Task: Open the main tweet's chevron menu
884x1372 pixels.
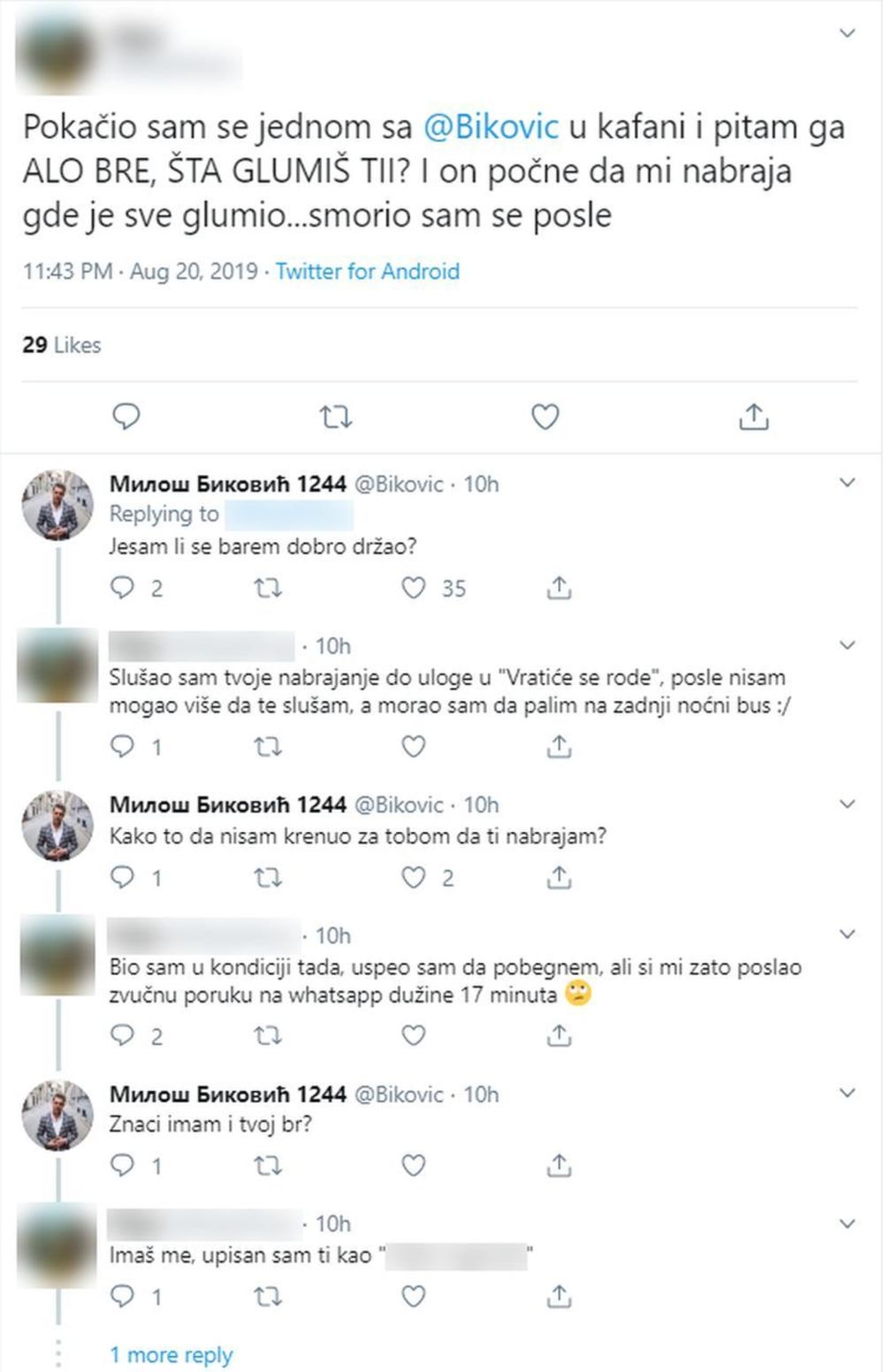Action: 847,34
